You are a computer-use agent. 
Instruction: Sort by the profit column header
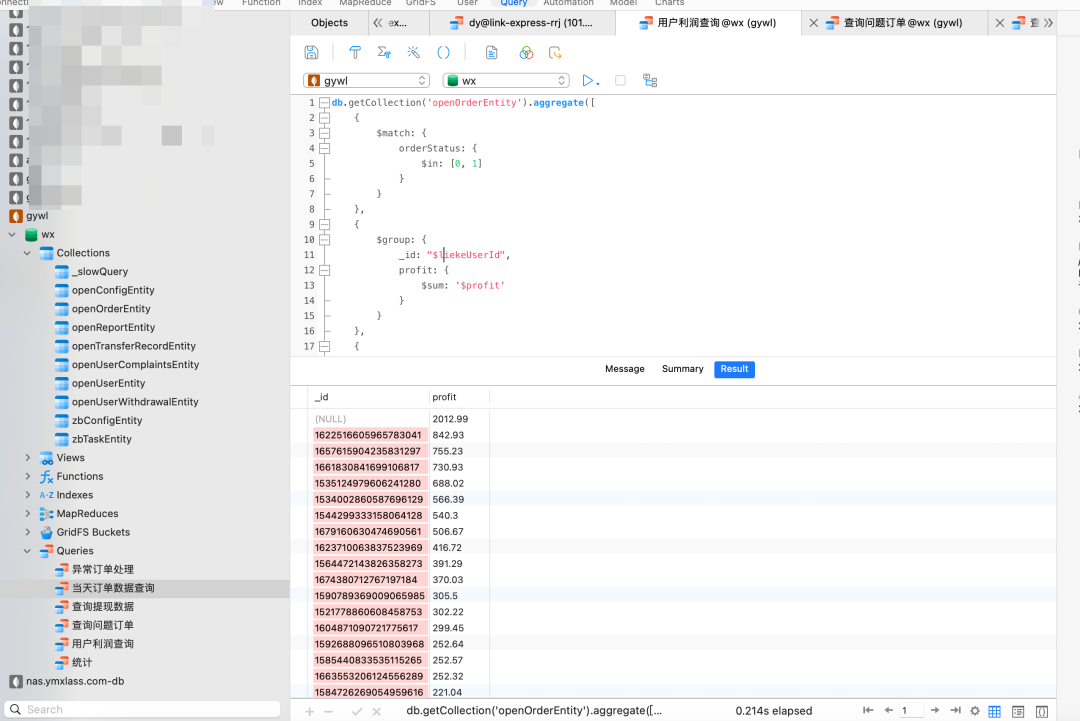pos(459,397)
